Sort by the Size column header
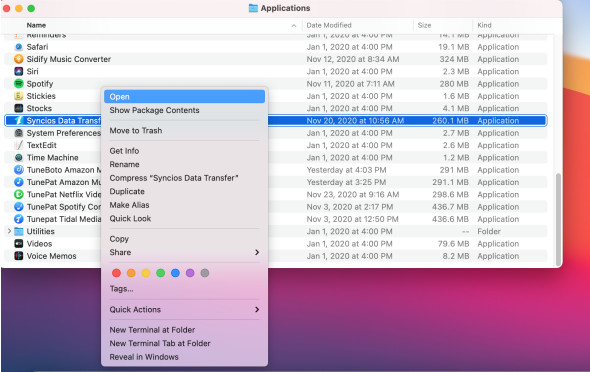 click(x=424, y=25)
